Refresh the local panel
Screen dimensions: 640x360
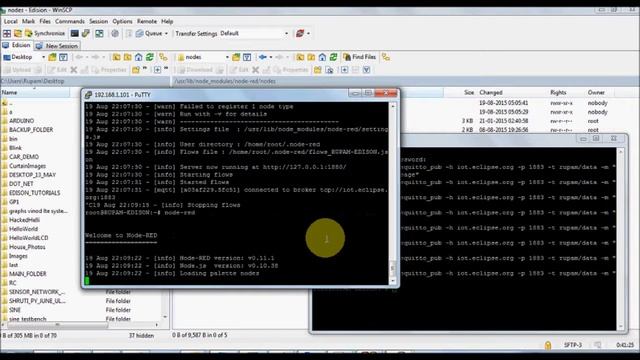click(x=150, y=57)
